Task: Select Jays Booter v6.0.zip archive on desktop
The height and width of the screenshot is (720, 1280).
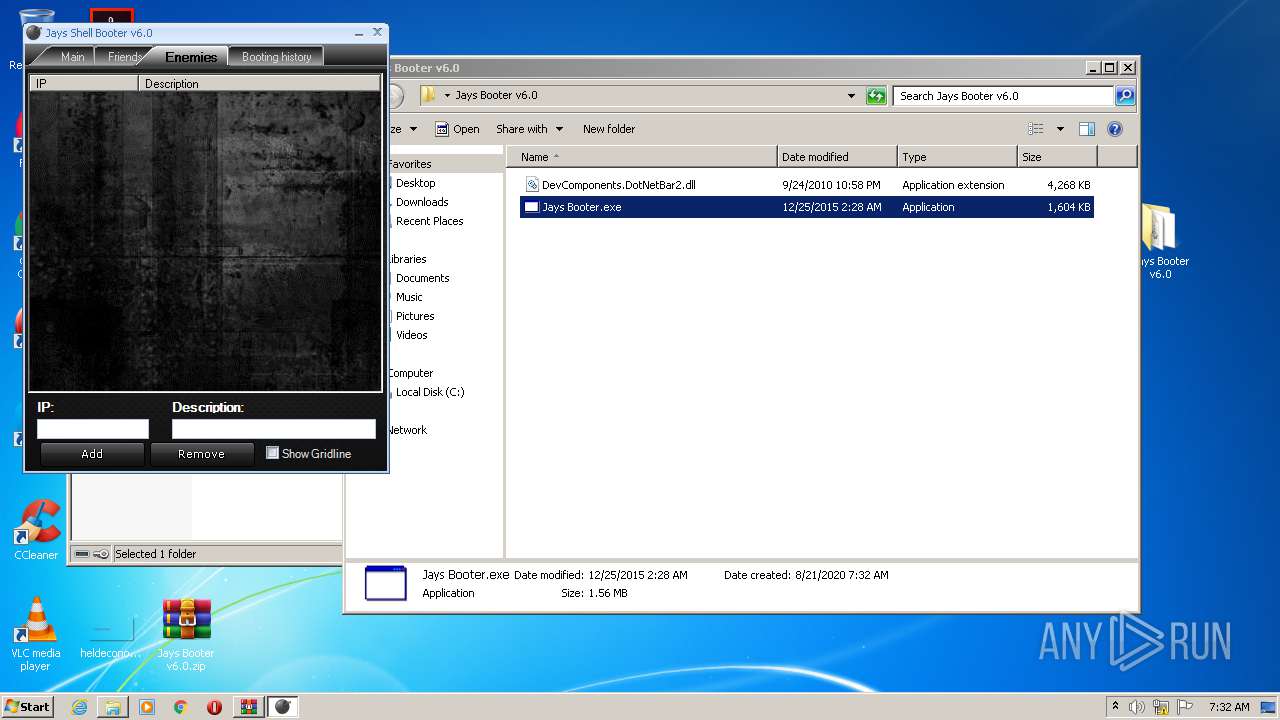Action: click(186, 624)
